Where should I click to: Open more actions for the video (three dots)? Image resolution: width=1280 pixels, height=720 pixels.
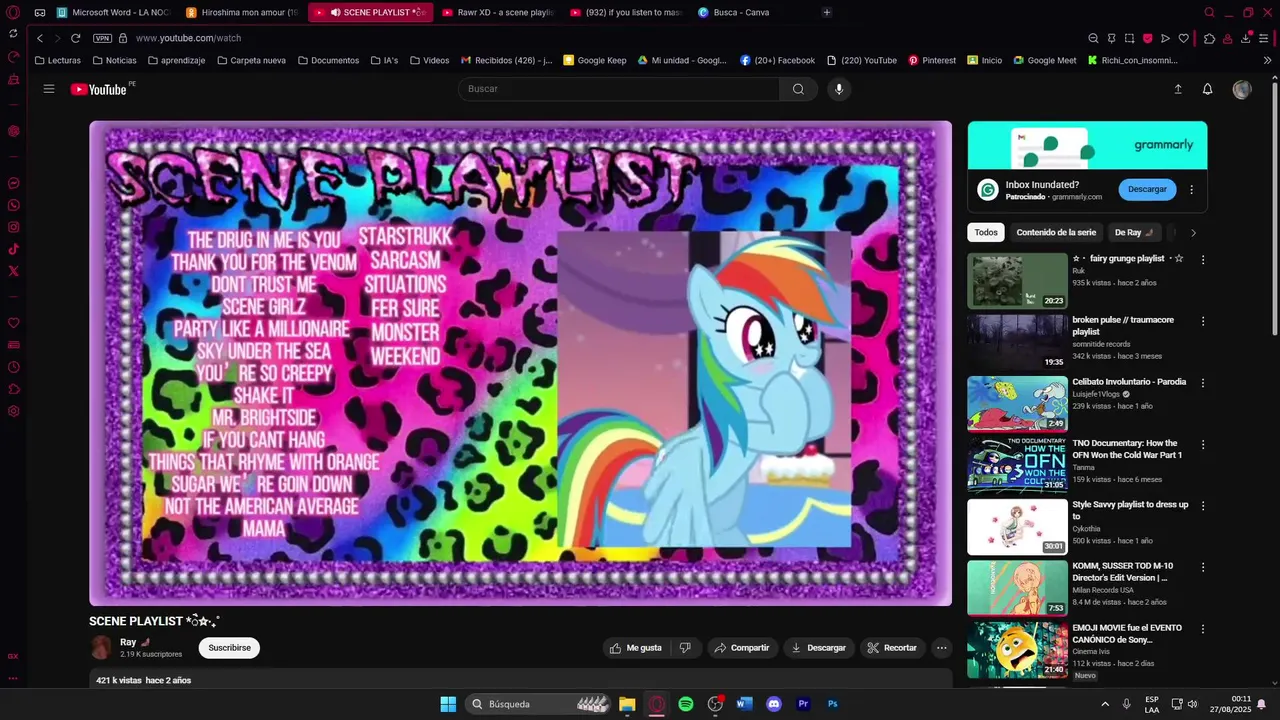941,648
